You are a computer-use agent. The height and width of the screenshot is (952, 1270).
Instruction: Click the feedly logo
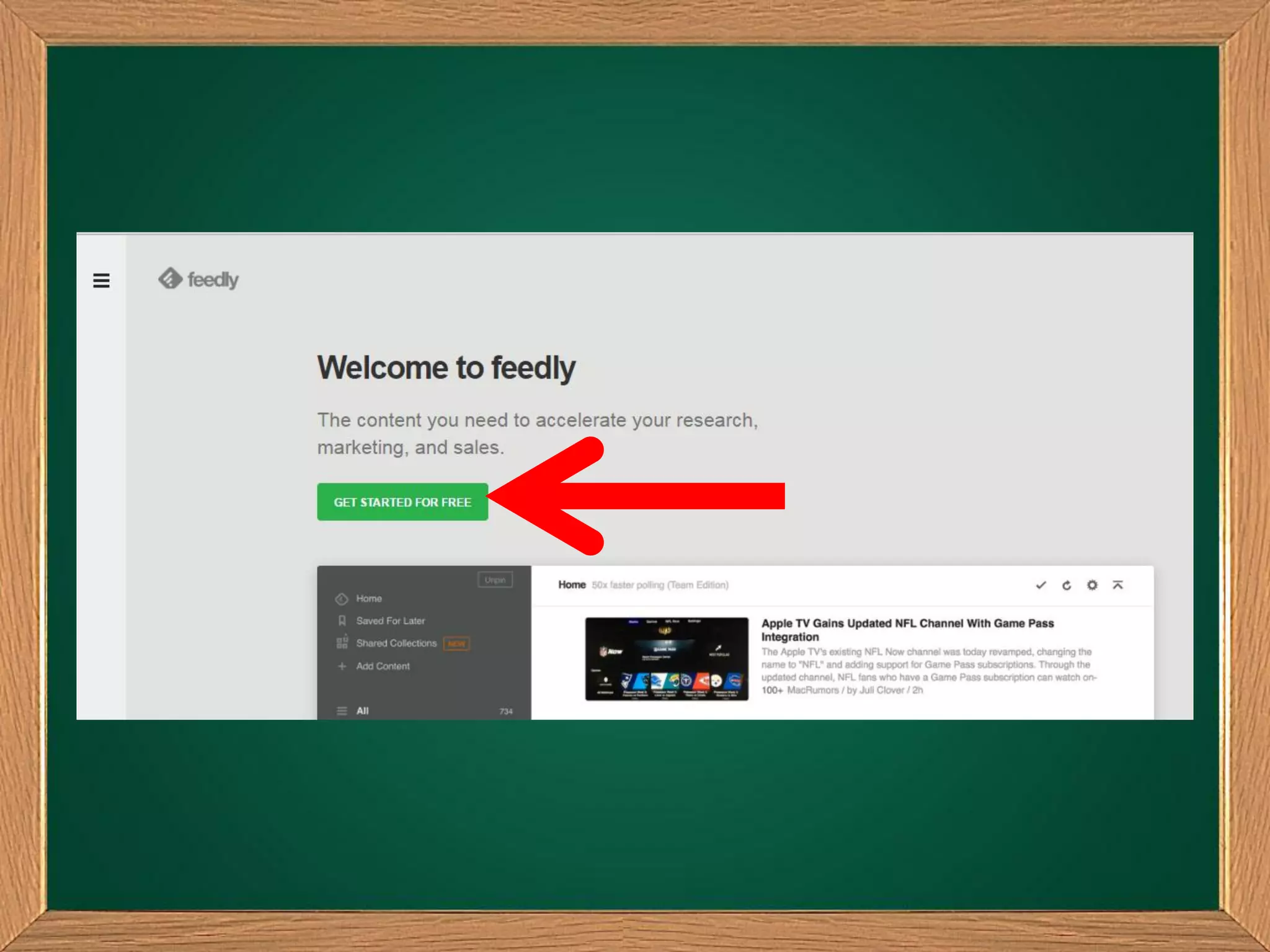coord(198,280)
